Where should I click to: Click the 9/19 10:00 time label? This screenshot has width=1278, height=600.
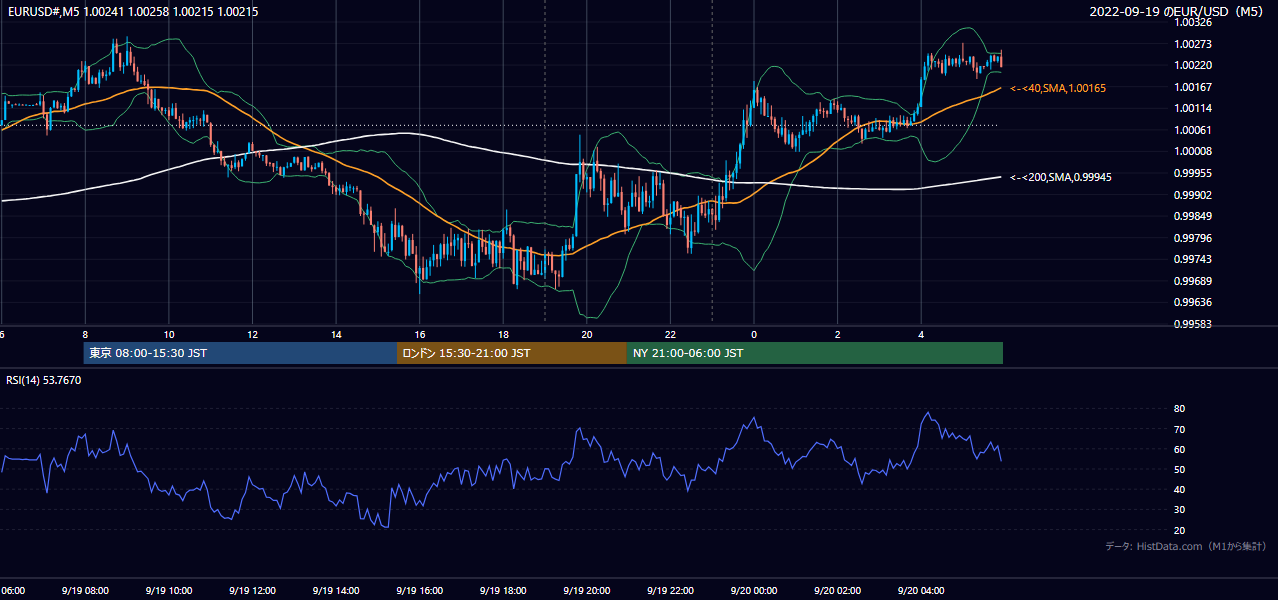coord(168,591)
